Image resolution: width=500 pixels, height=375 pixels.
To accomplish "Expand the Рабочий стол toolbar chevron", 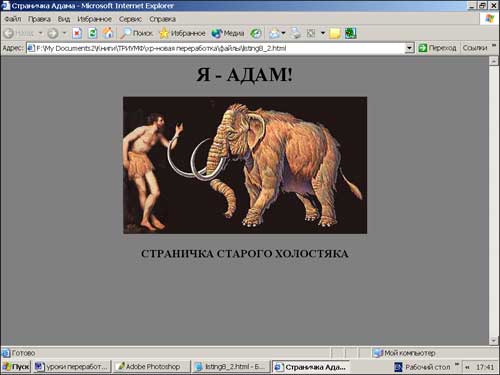I will [457, 364].
